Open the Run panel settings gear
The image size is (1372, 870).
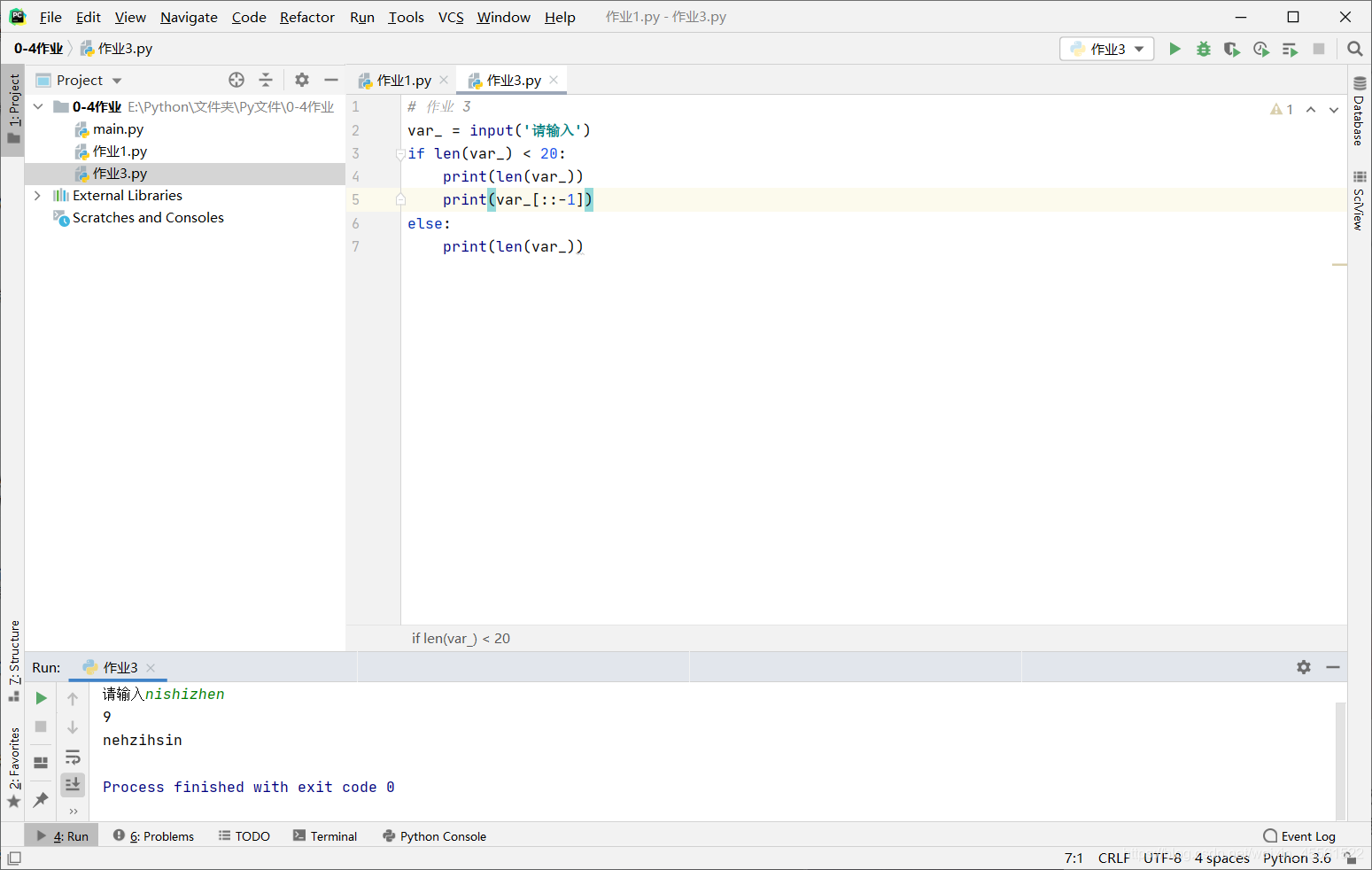tap(1304, 667)
